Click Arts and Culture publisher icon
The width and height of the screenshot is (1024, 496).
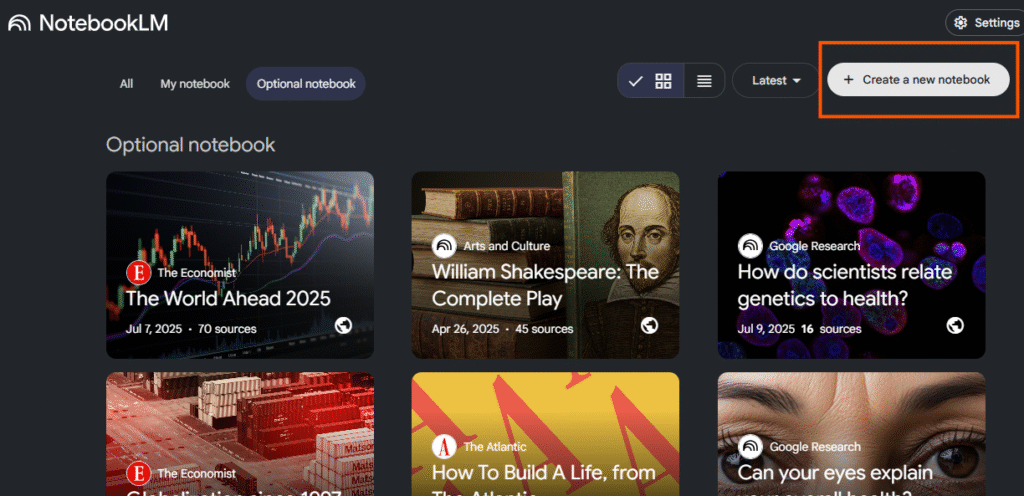click(444, 246)
